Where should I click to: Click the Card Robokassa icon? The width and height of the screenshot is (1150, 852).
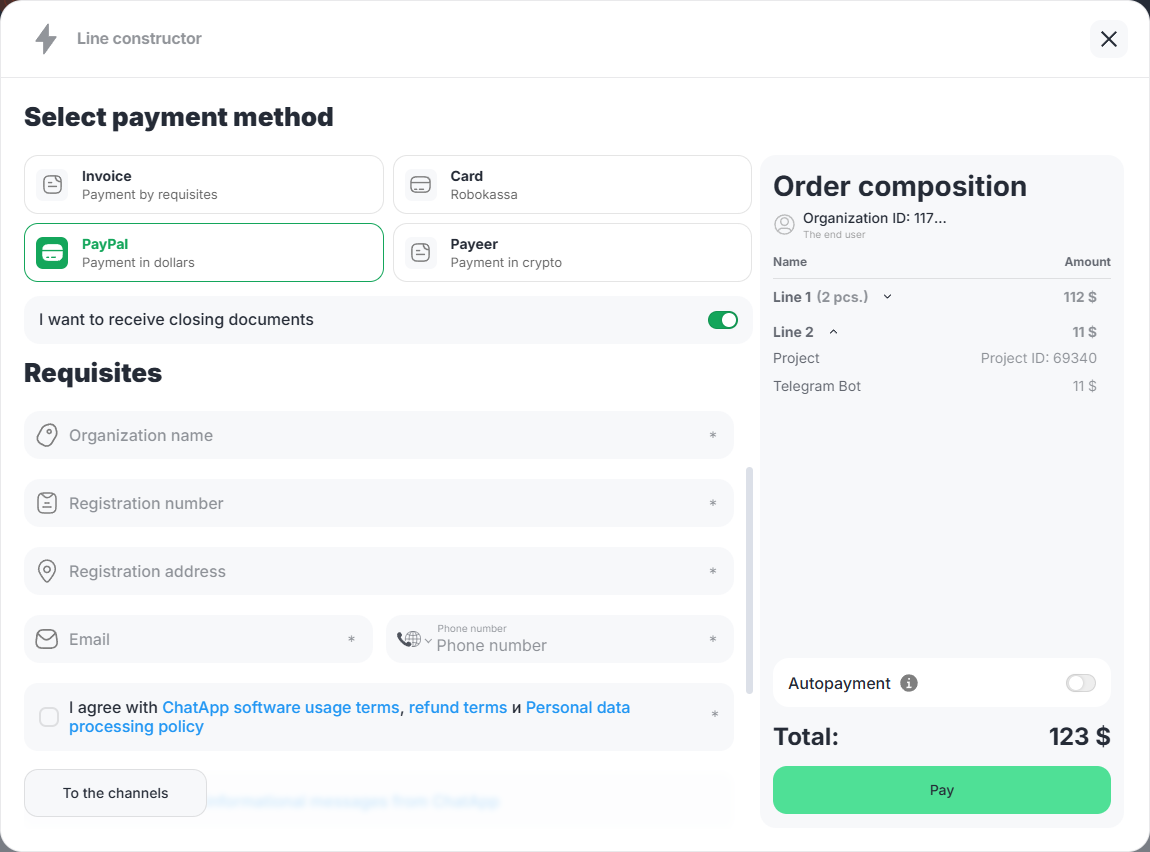(x=421, y=185)
